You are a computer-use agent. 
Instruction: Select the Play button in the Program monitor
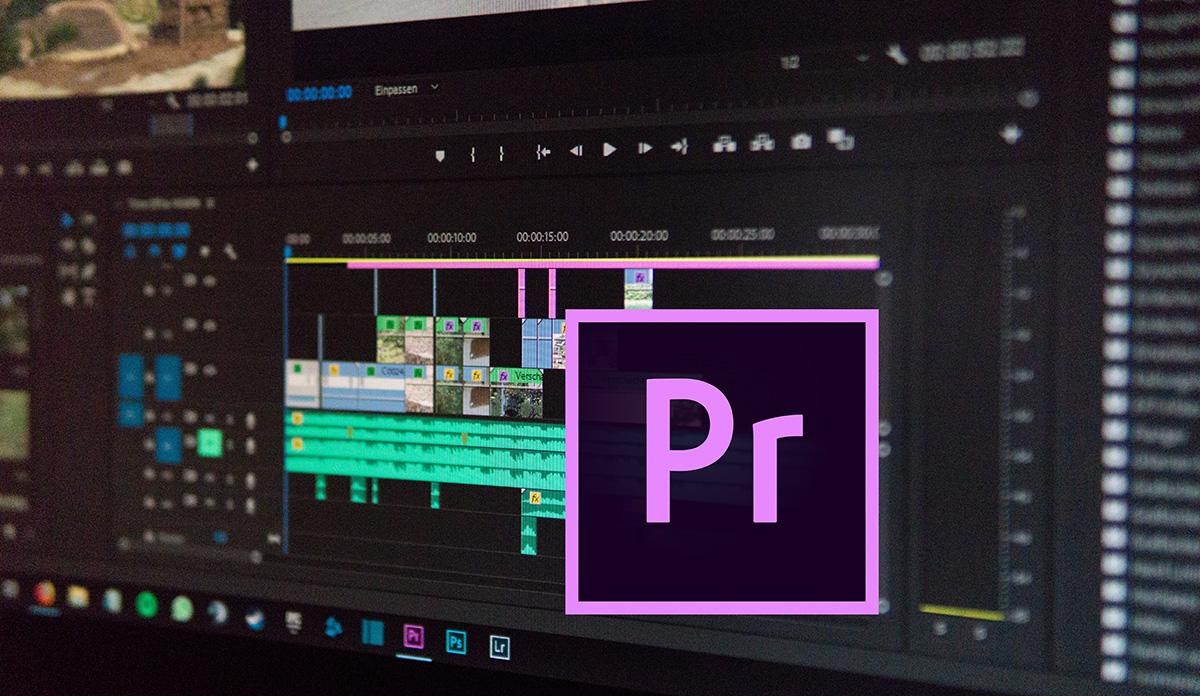610,150
